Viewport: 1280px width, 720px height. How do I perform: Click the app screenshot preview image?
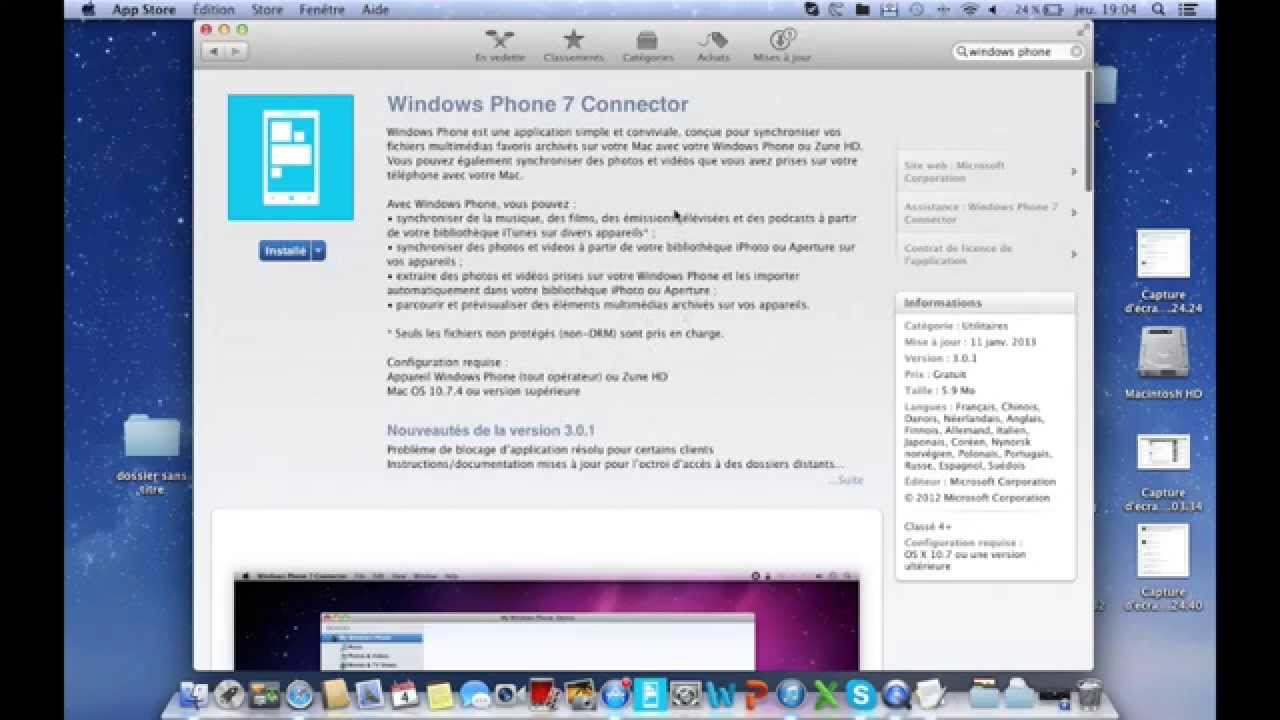[547, 620]
